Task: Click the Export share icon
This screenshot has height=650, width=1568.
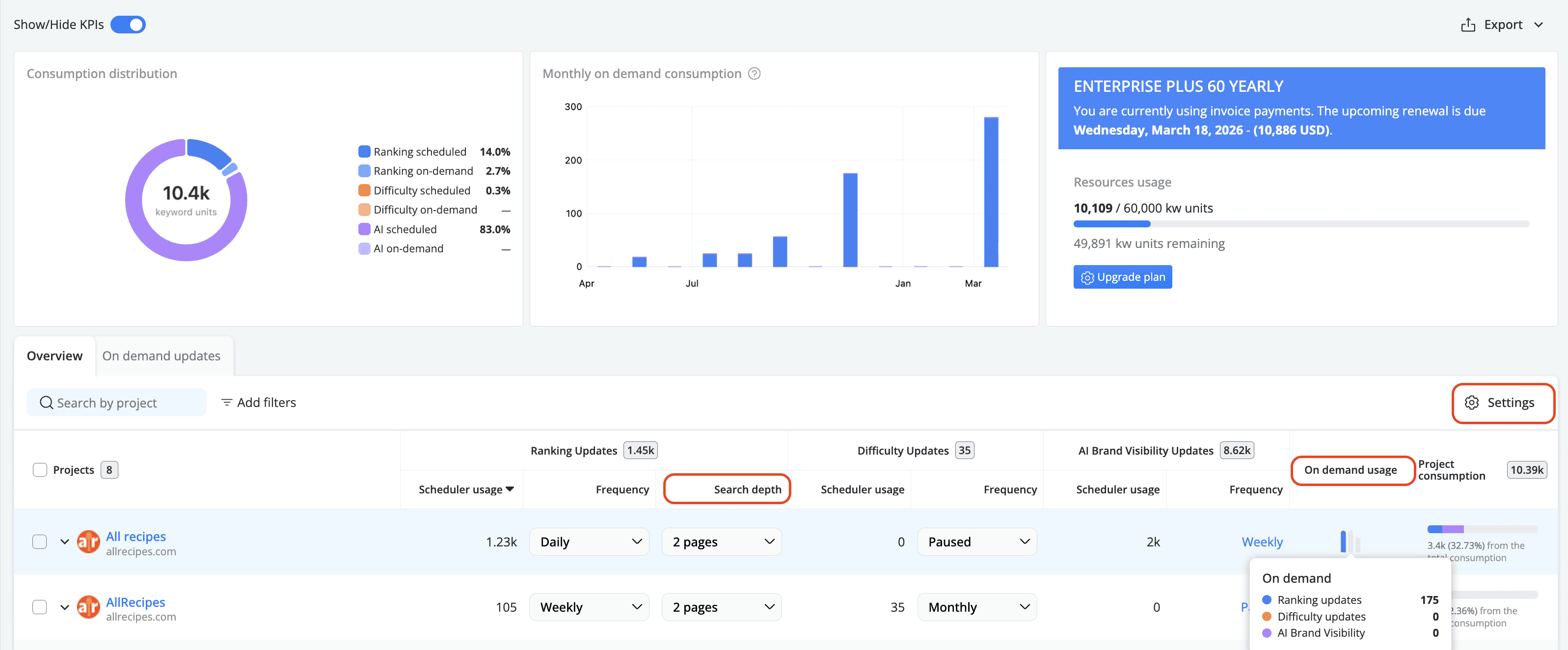Action: click(1469, 25)
